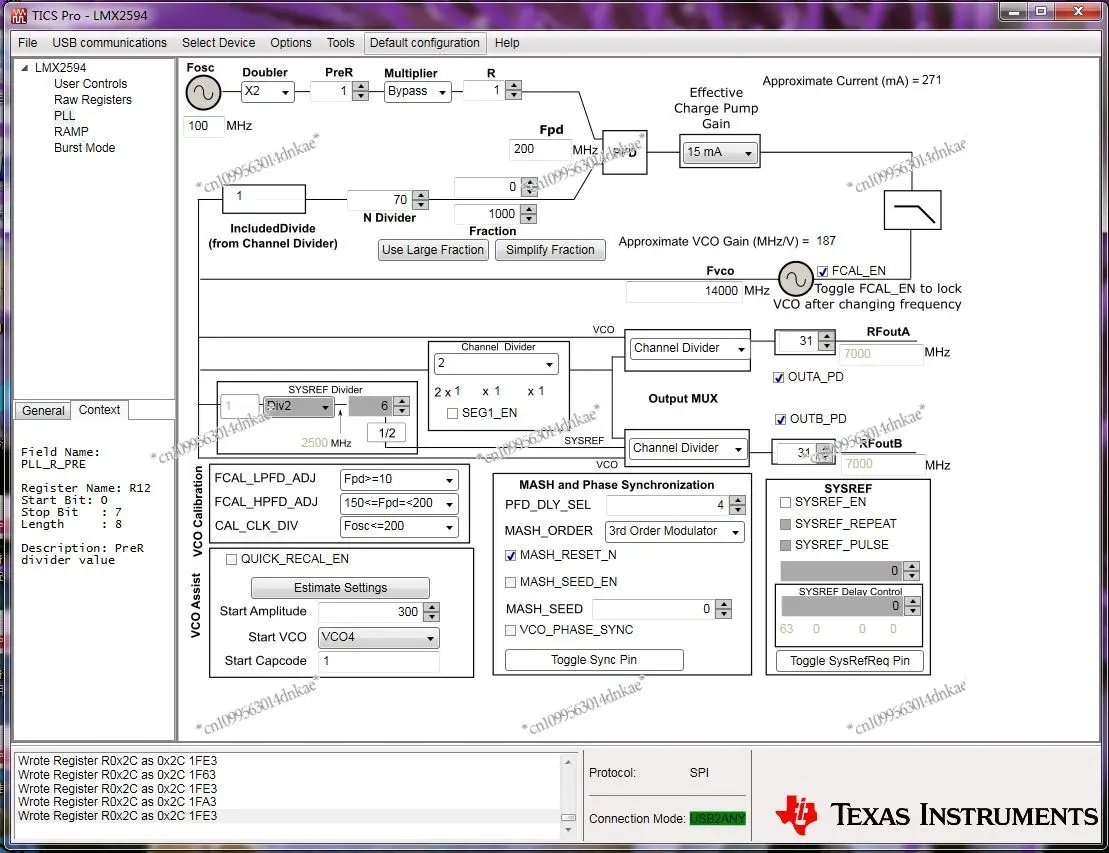Open the RFoutB output MUX dropdown
Screen dimensions: 1109x853
coord(687,448)
